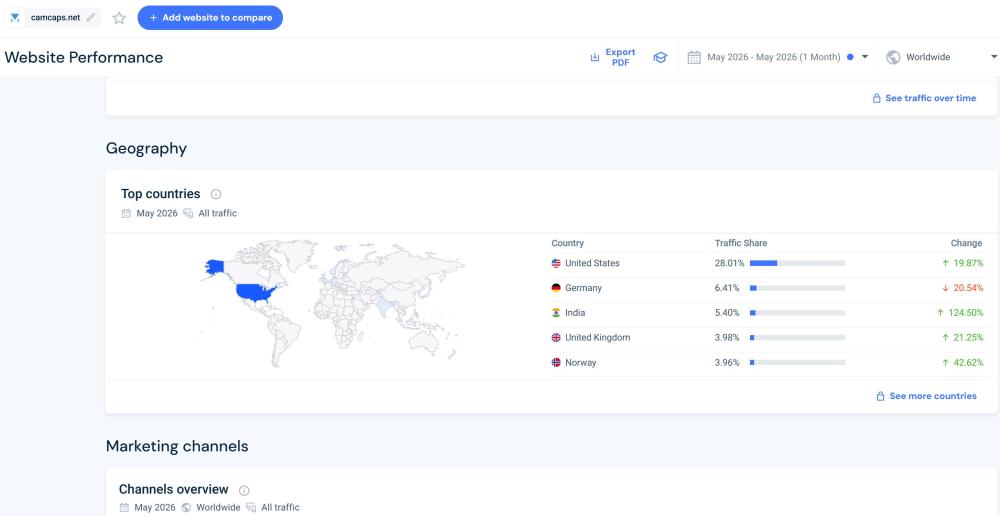Click the camcaps.net site favicon
The width and height of the screenshot is (1000, 516).
[x=15, y=18]
